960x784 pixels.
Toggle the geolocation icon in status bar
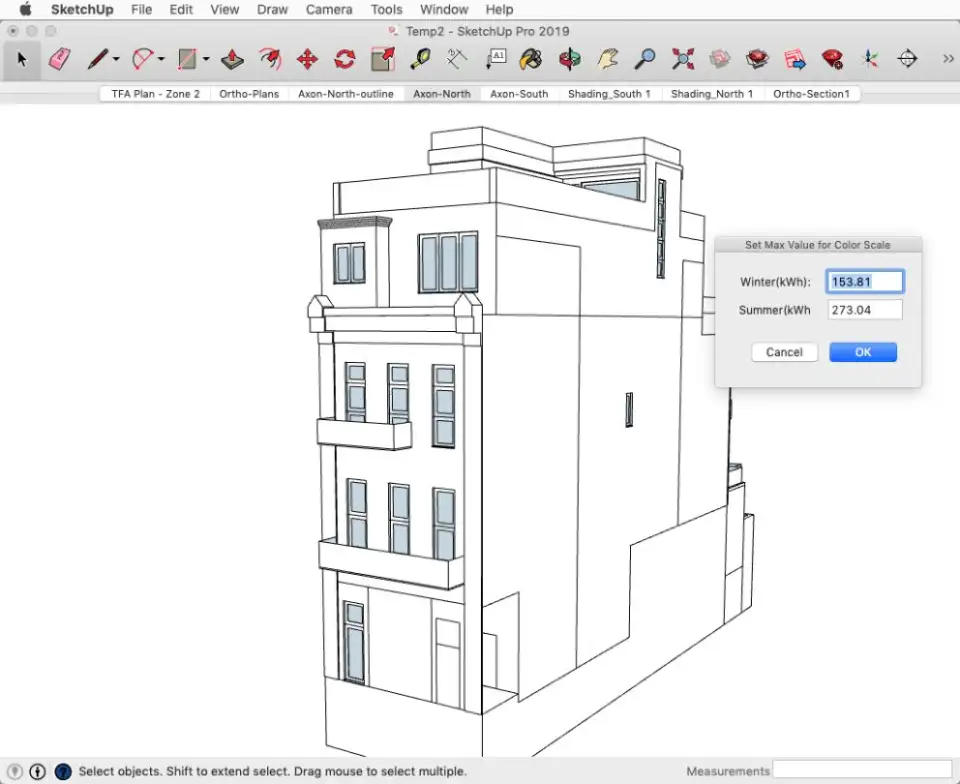tap(16, 771)
